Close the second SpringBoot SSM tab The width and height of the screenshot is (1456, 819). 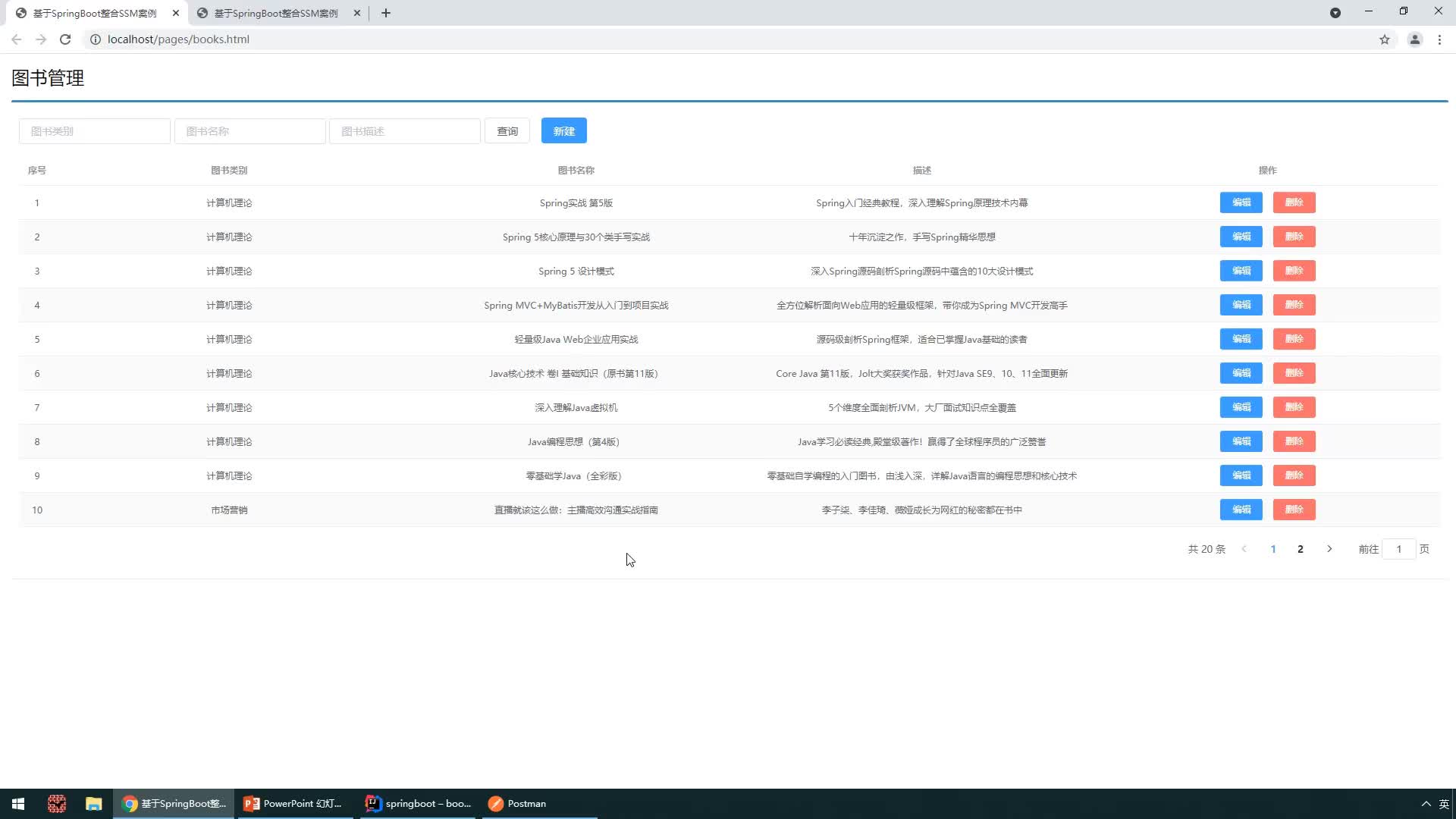click(357, 13)
